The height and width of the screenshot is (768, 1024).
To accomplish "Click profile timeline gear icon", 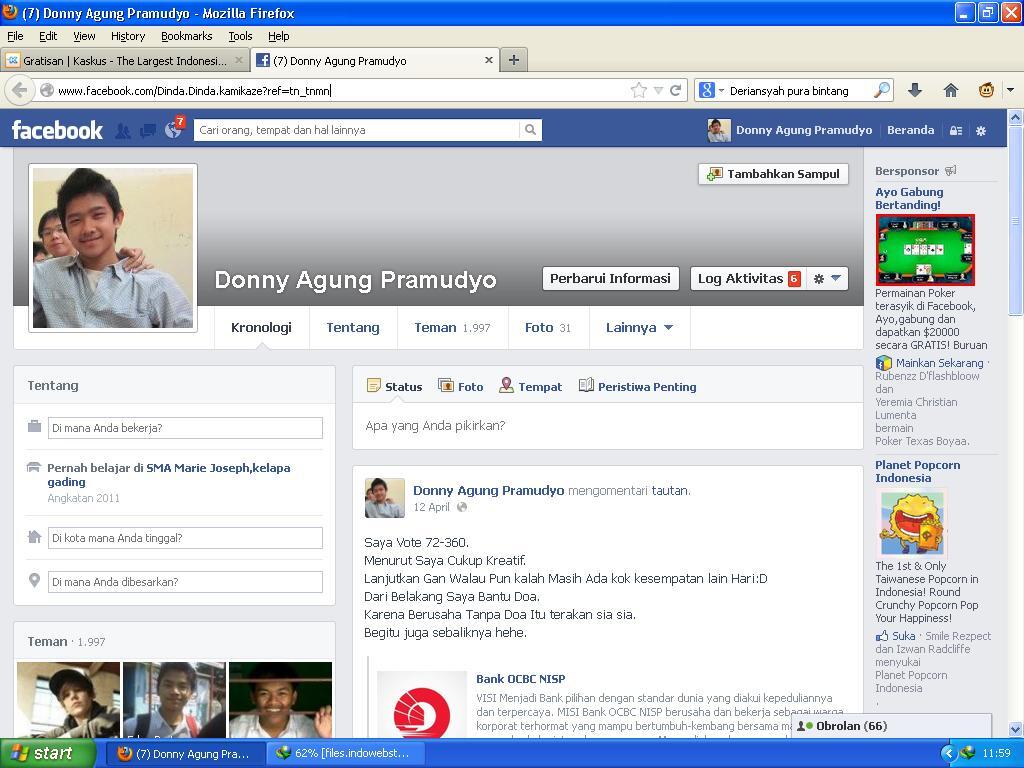I will click(x=818, y=279).
